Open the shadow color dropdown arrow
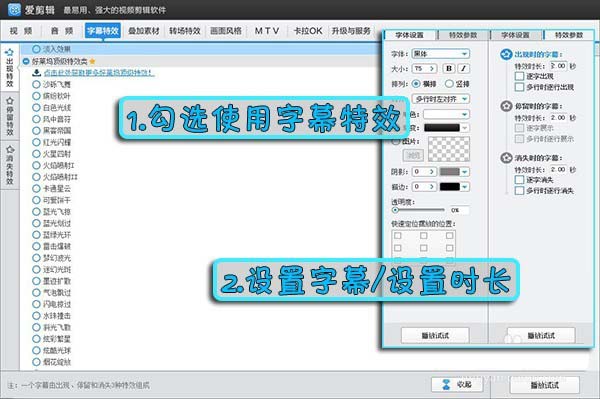This screenshot has width=600, height=399. click(465, 172)
